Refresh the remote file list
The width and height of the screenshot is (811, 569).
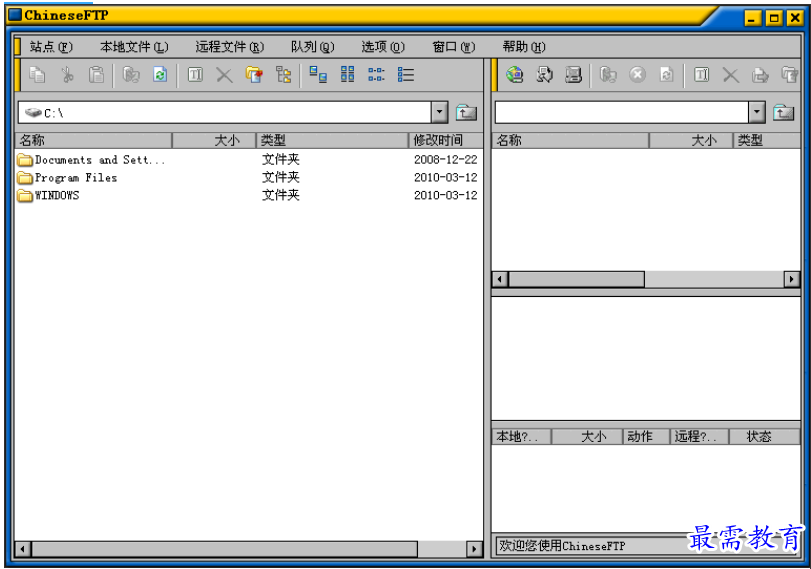point(666,75)
